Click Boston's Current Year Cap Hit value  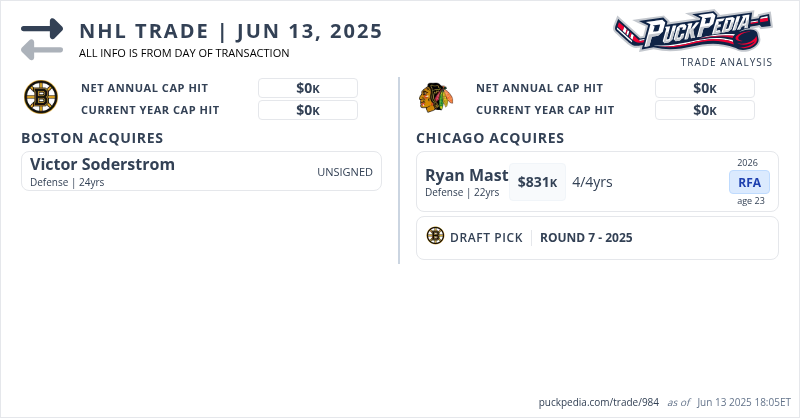[308, 110]
